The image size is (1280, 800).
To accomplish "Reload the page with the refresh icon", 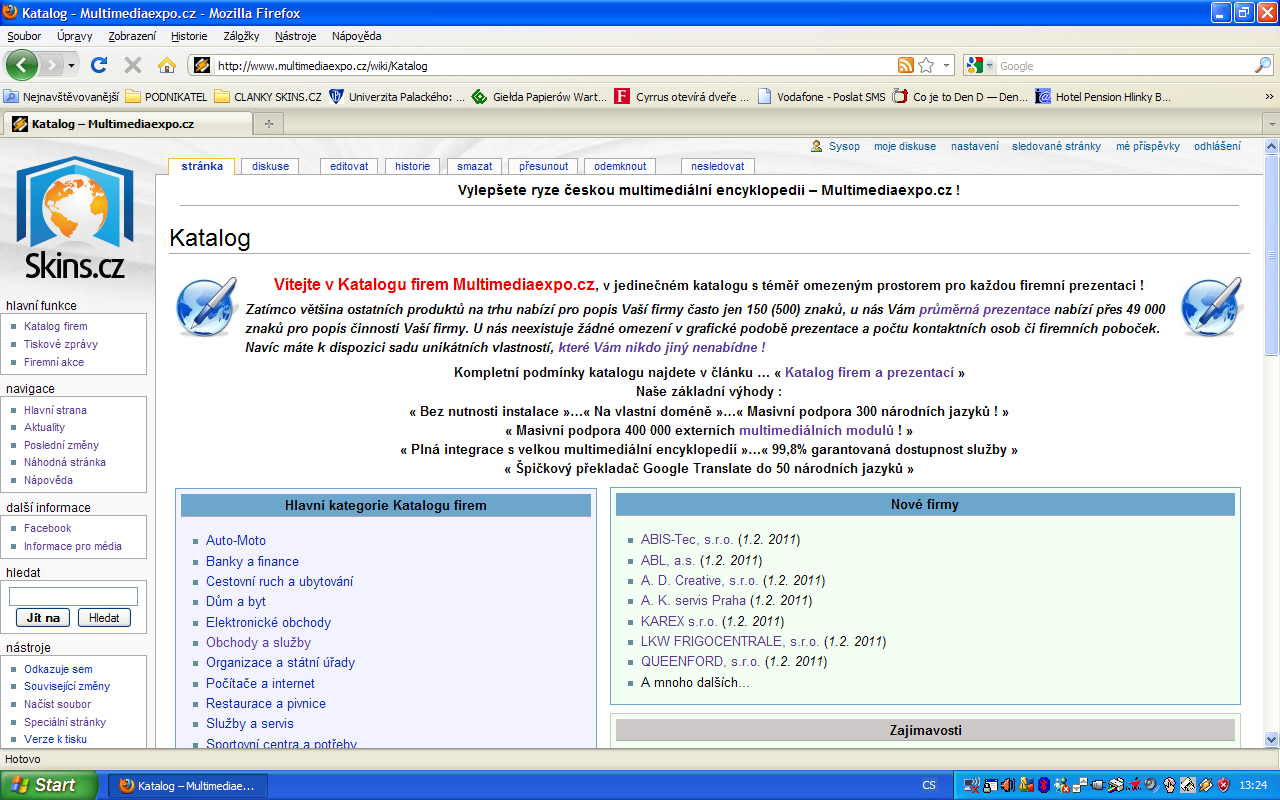I will (99, 65).
